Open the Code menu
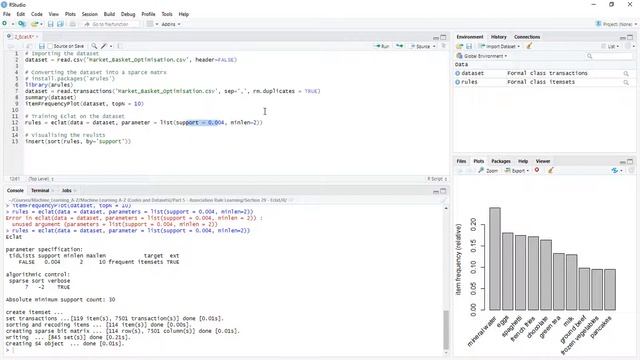The height and width of the screenshot is (360, 640). [x=37, y=14]
